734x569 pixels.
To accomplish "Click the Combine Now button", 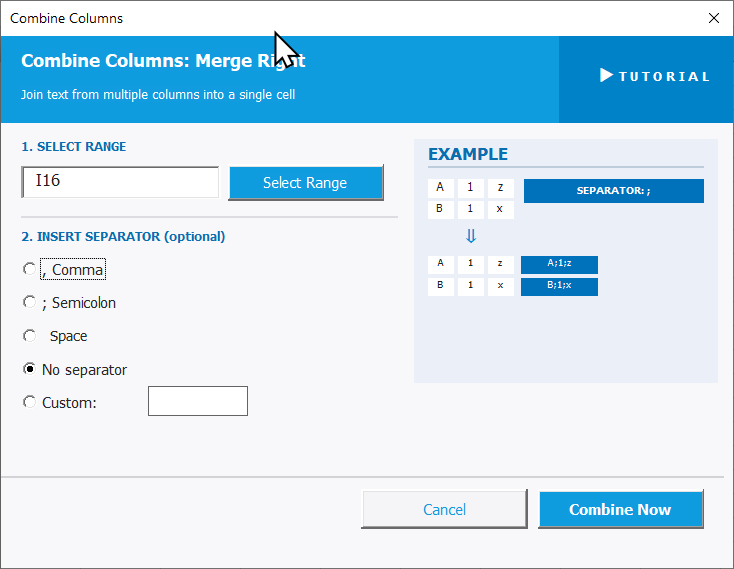I will (621, 509).
